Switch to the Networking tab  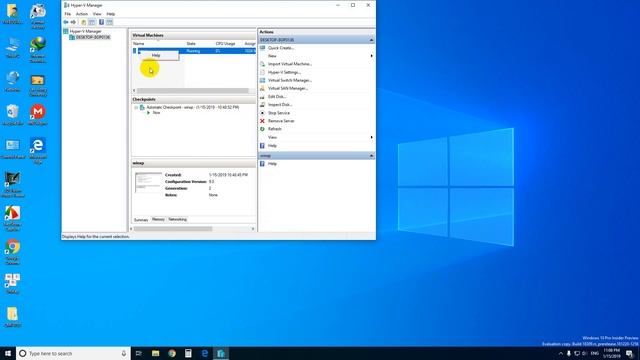click(x=178, y=220)
